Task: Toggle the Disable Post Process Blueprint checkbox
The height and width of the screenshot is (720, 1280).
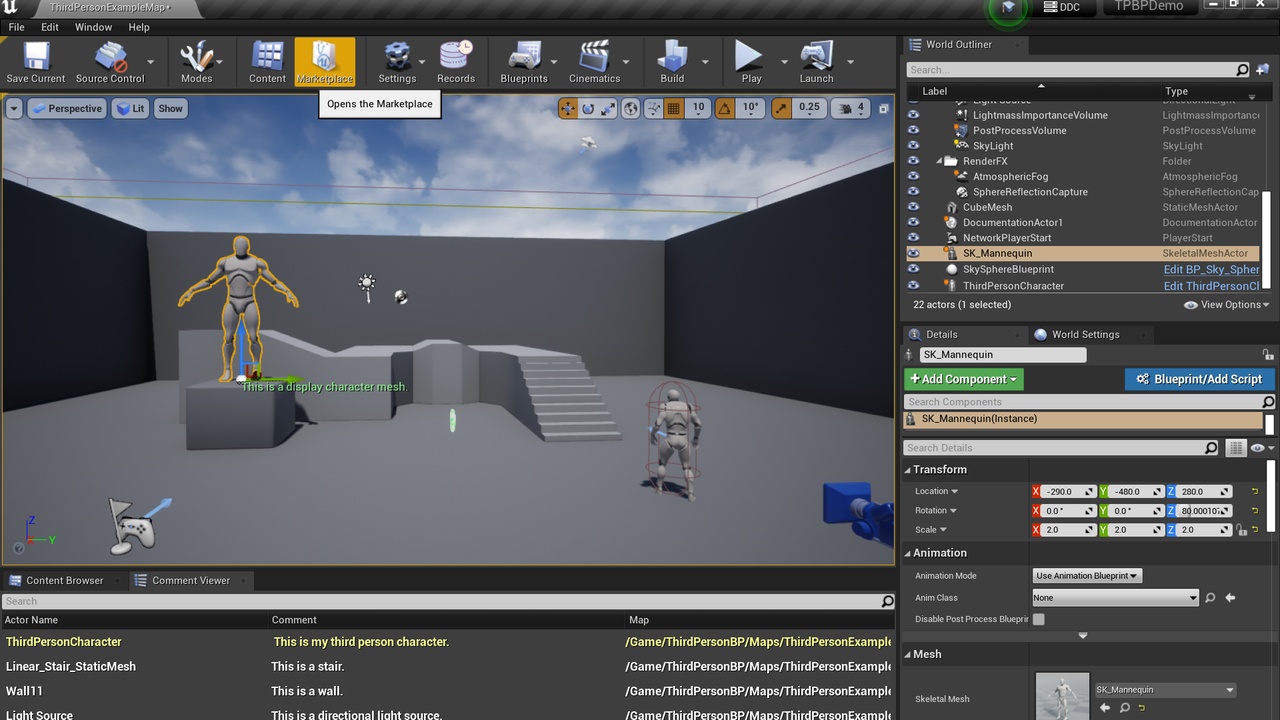Action: [1039, 619]
